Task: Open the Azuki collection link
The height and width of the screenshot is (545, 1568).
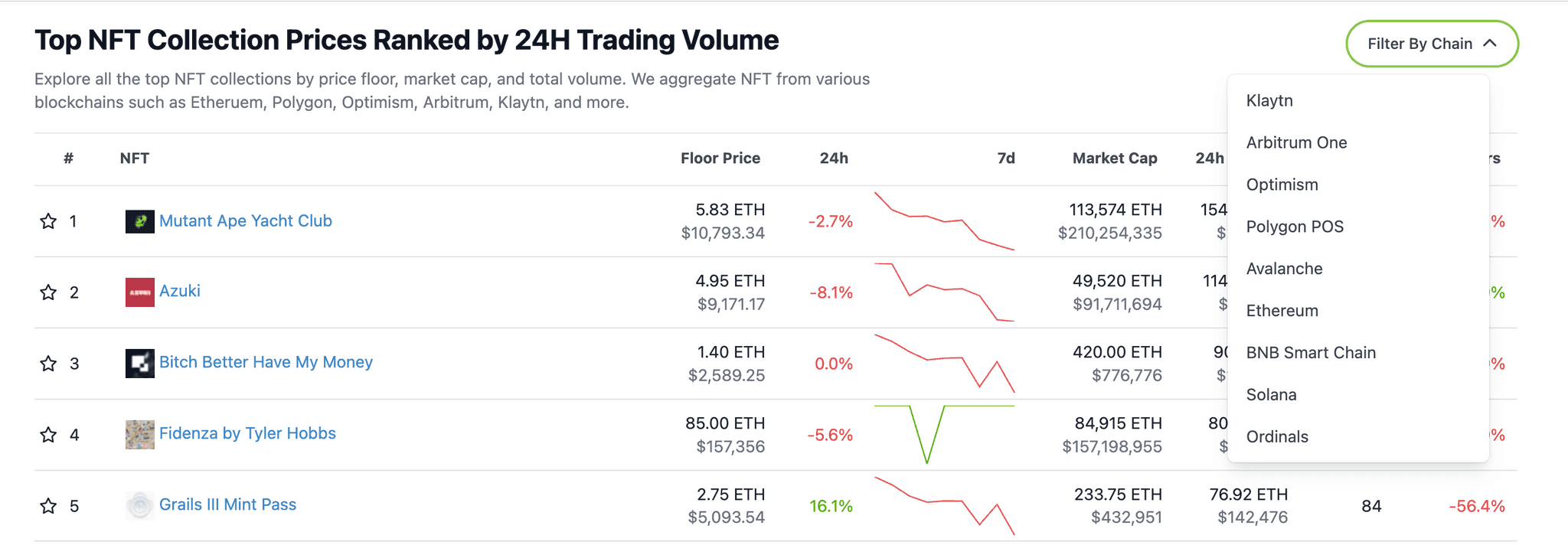Action: (179, 291)
